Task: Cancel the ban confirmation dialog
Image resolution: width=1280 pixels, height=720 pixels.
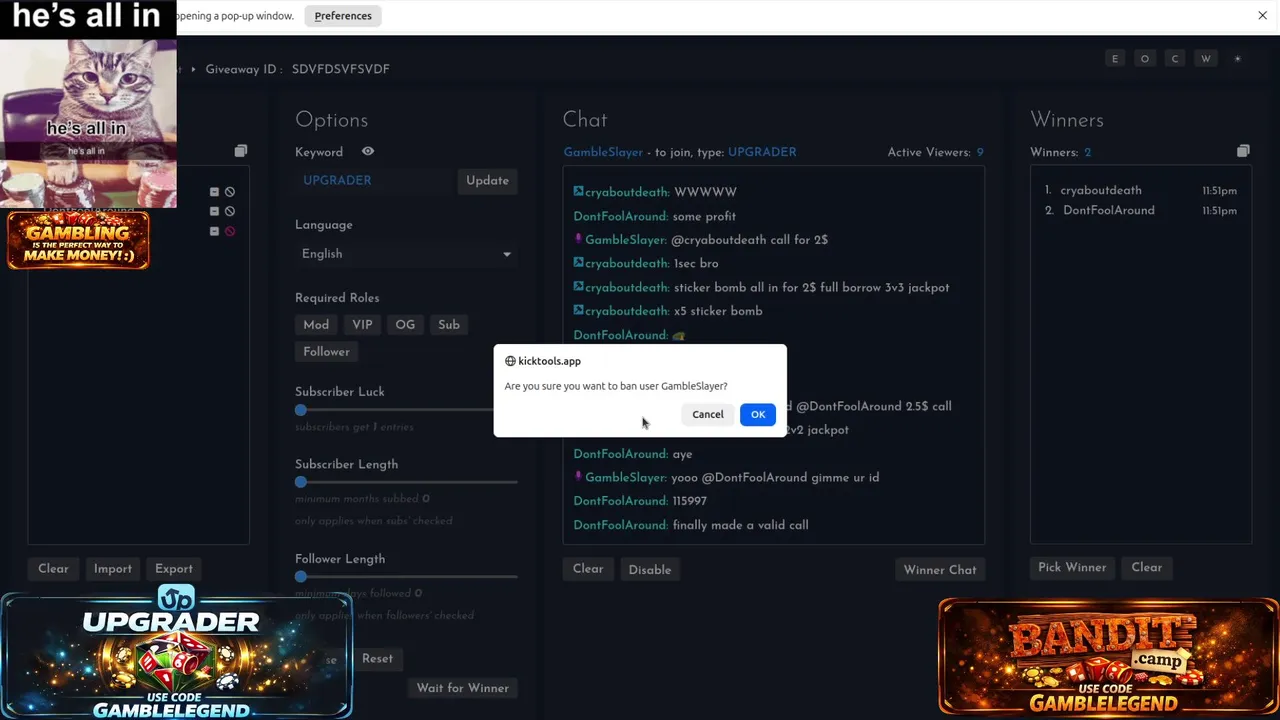Action: click(x=708, y=414)
